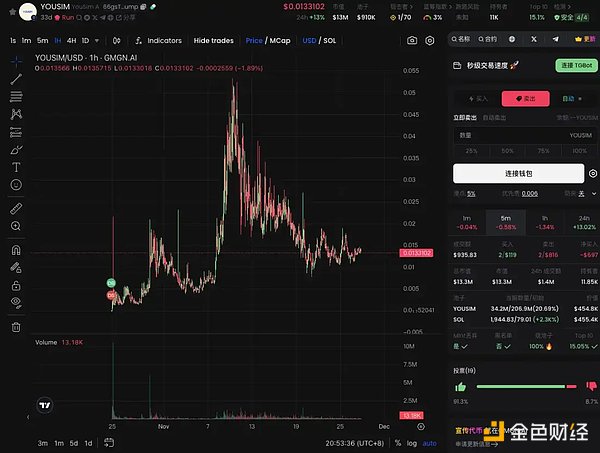Choose 25% sell amount
The height and width of the screenshot is (453, 600).
(471, 151)
